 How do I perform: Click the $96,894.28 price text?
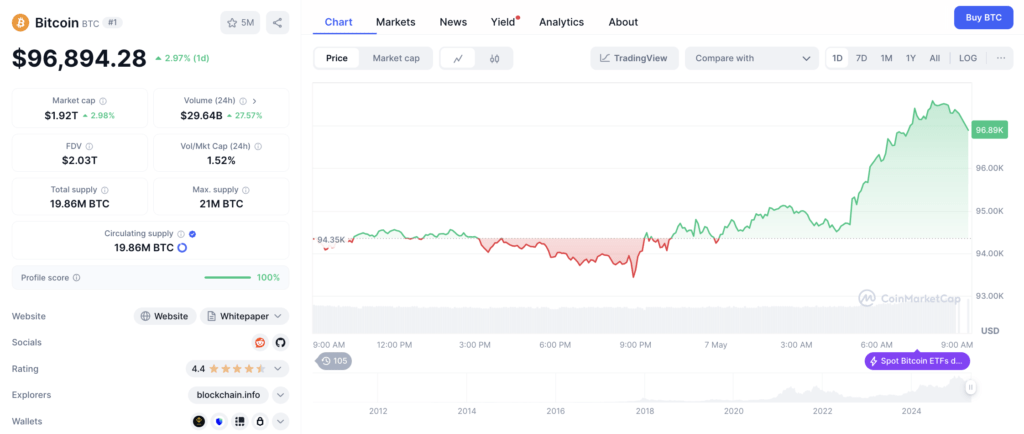(x=79, y=59)
